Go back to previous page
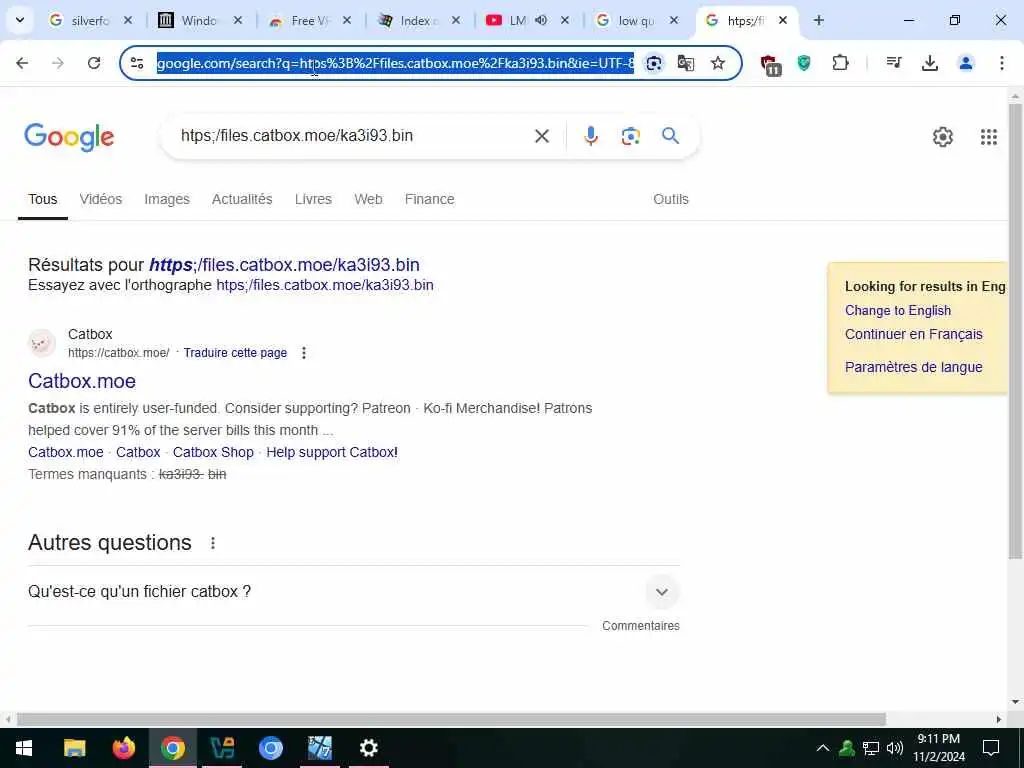The image size is (1024, 768). [22, 63]
